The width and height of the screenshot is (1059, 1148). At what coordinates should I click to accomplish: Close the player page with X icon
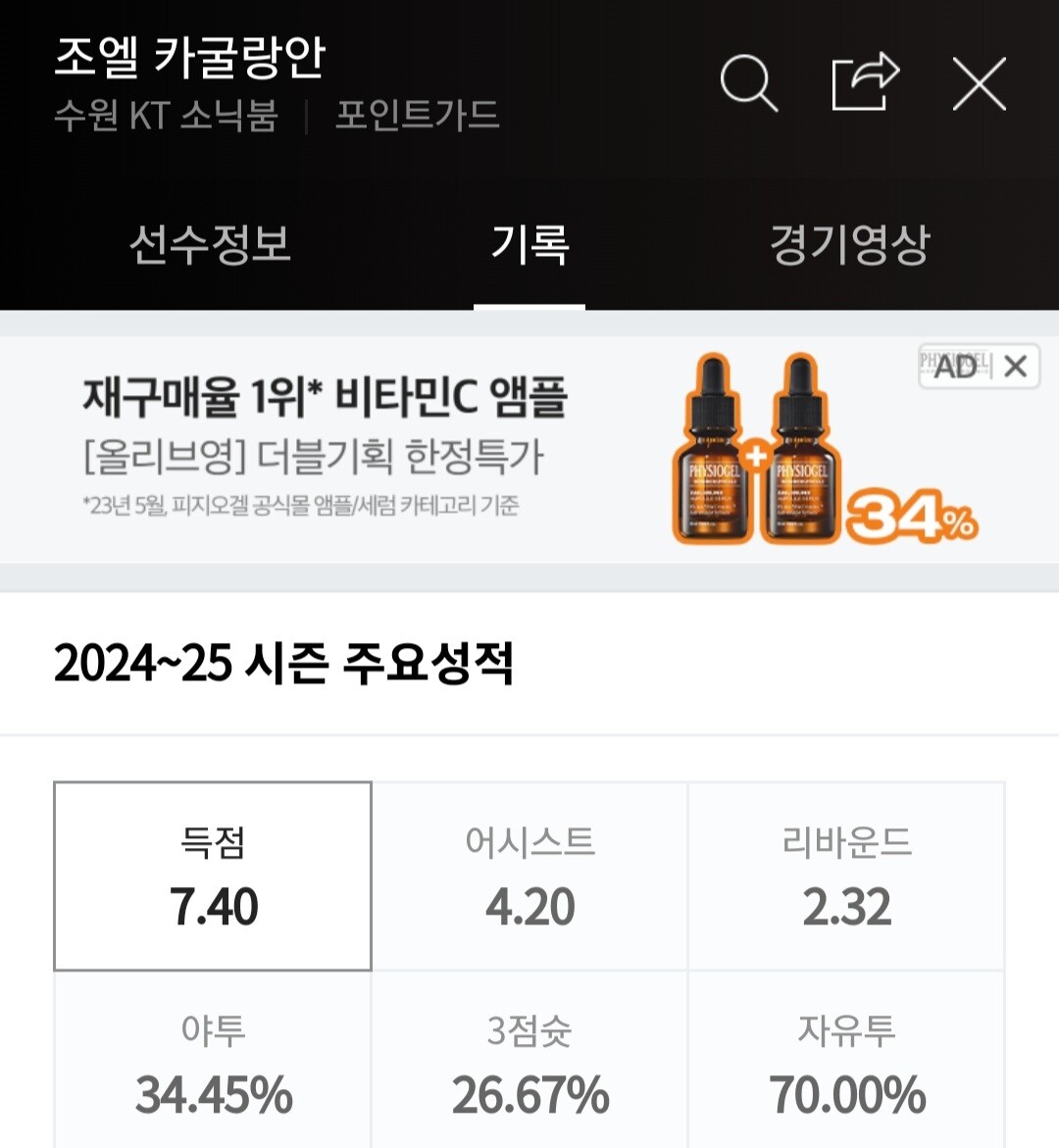pyautogui.click(x=979, y=83)
